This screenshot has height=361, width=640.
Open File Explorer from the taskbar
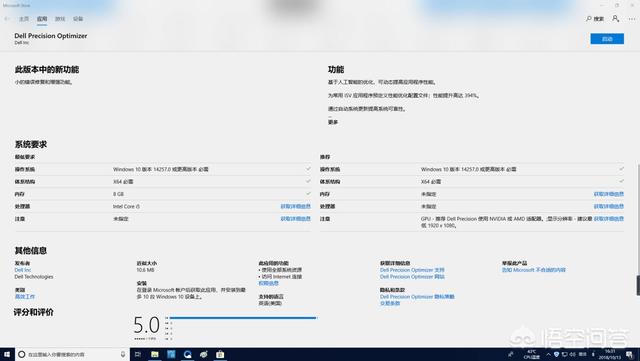coord(155,354)
